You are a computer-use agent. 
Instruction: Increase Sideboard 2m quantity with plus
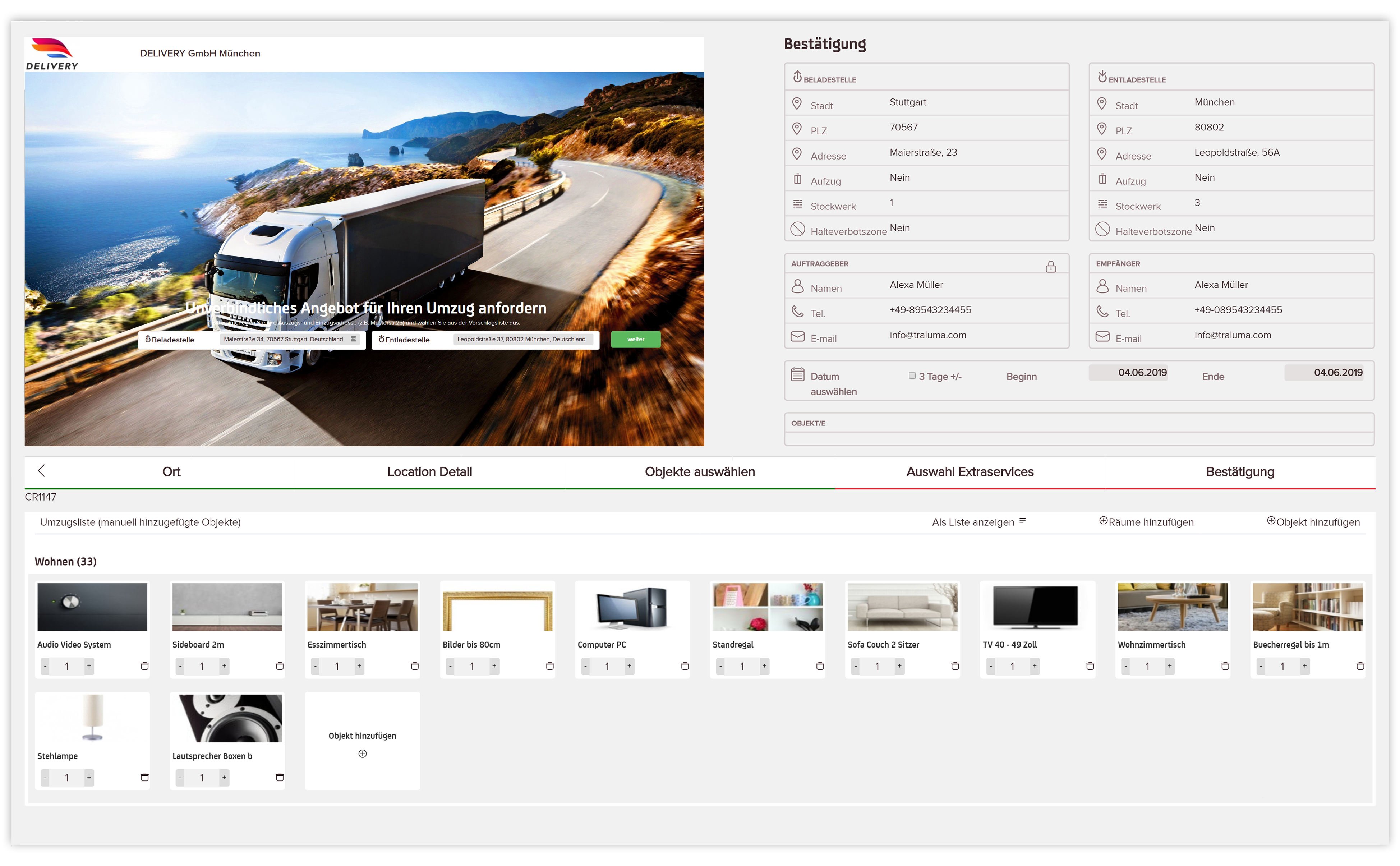click(225, 666)
